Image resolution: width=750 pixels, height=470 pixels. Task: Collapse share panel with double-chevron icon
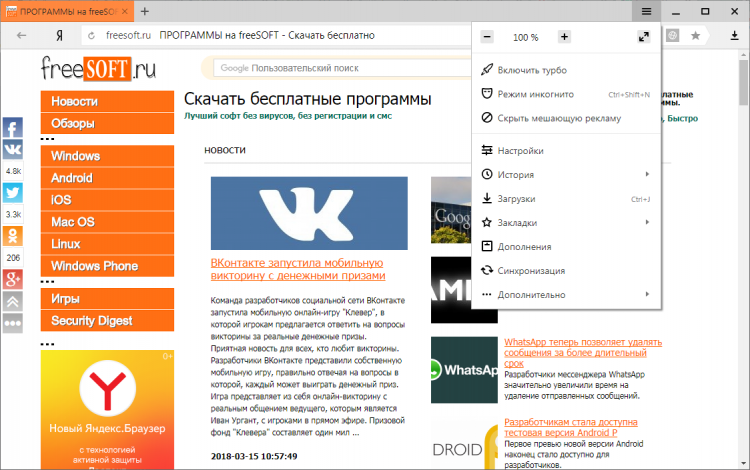point(12,301)
